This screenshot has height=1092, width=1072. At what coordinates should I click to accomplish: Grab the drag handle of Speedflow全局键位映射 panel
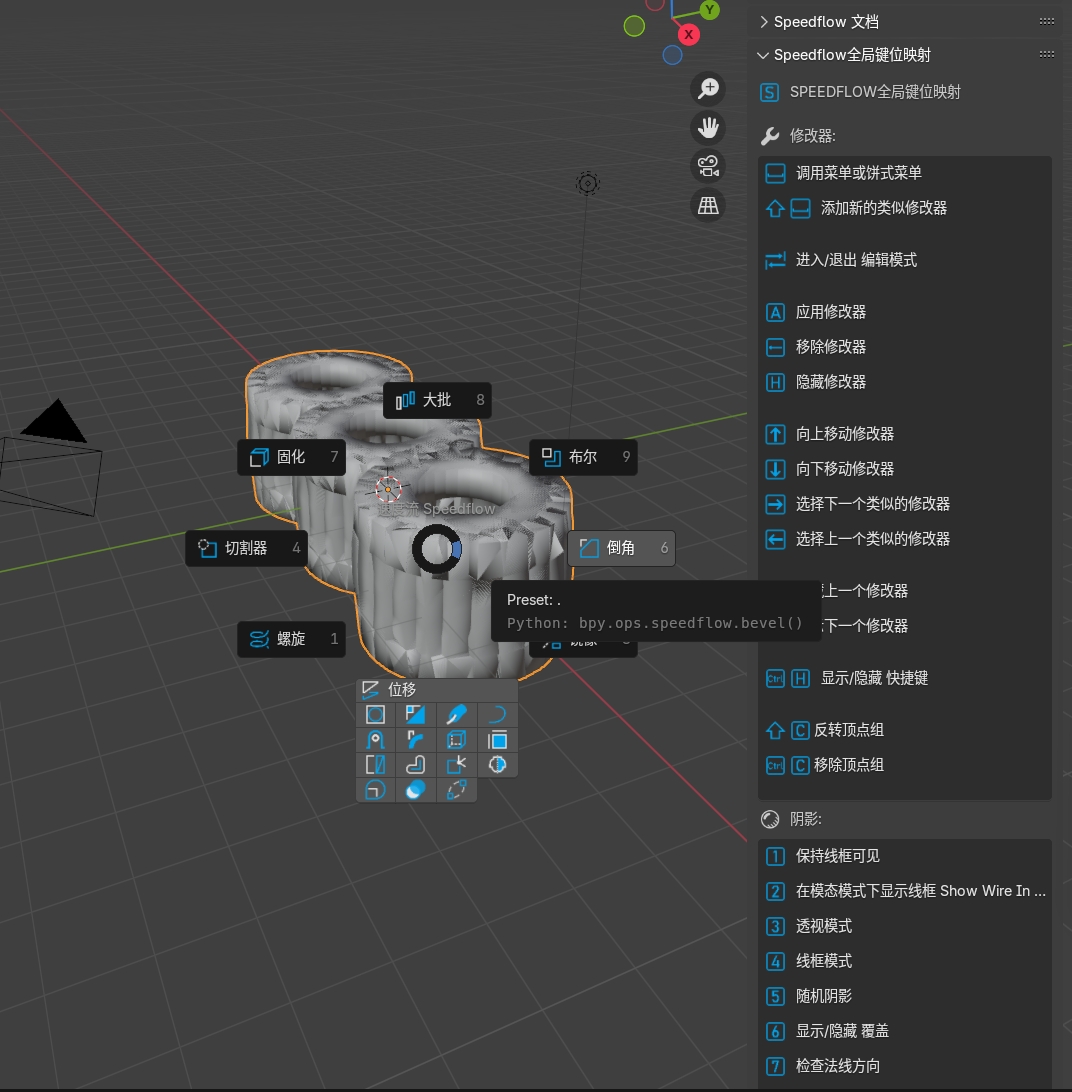(1046, 54)
